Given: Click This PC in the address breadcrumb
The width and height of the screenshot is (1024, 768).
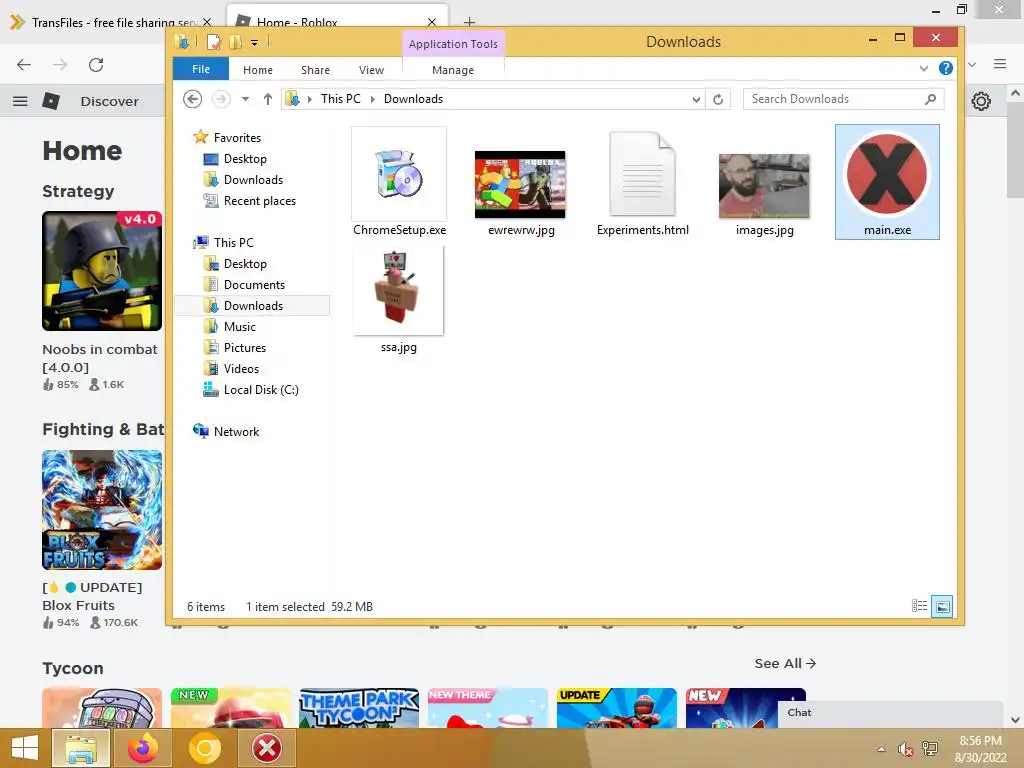Looking at the screenshot, I should 340,99.
